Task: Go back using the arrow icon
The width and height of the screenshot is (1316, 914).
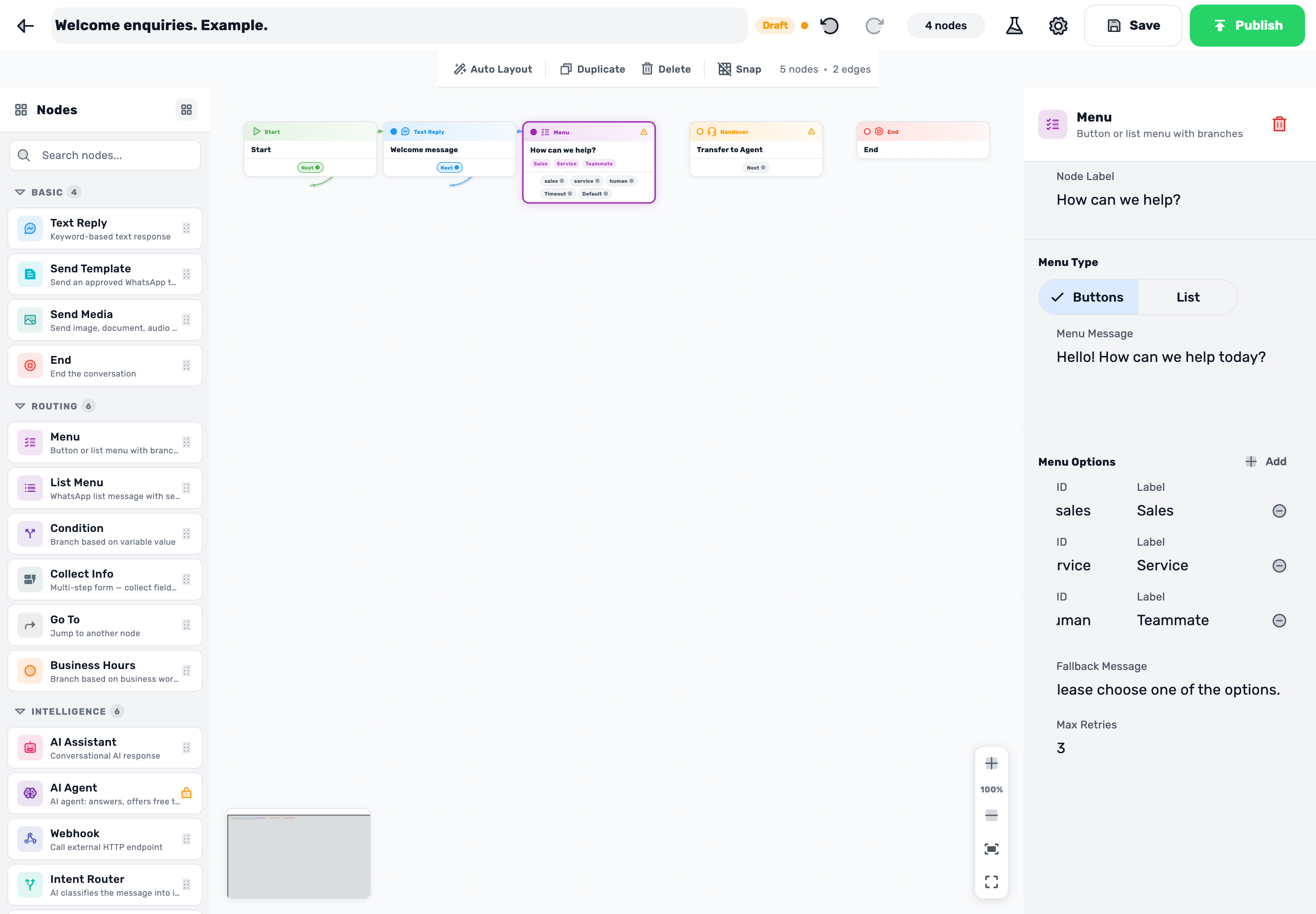Action: pyautogui.click(x=25, y=25)
